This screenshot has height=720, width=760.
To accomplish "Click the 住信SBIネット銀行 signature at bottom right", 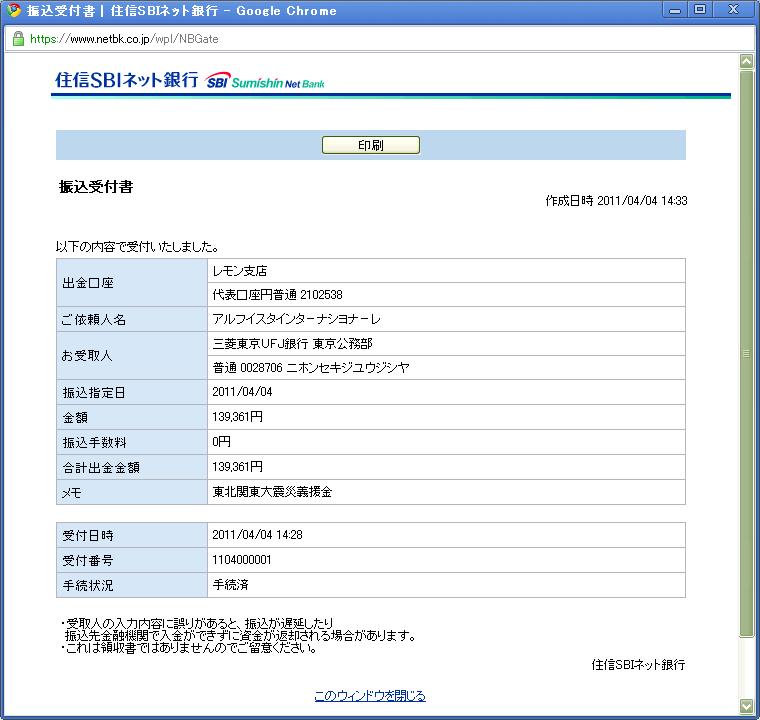I will pyautogui.click(x=638, y=665).
